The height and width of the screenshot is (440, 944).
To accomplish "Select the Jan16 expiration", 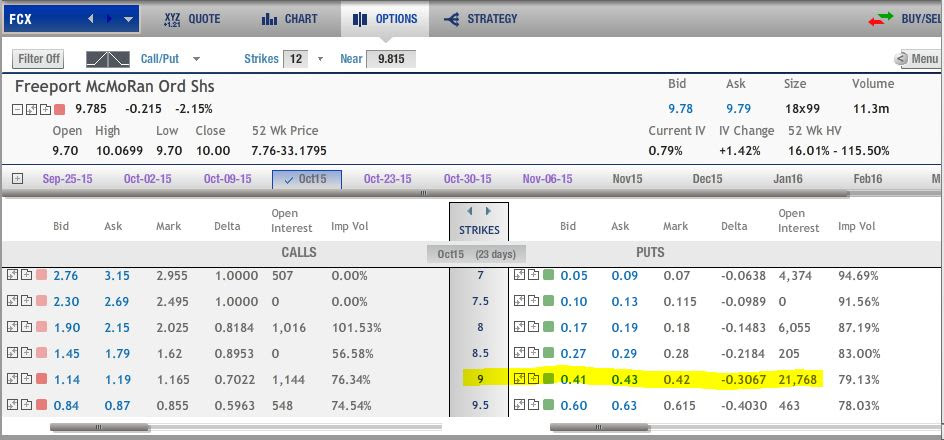I will click(x=787, y=179).
